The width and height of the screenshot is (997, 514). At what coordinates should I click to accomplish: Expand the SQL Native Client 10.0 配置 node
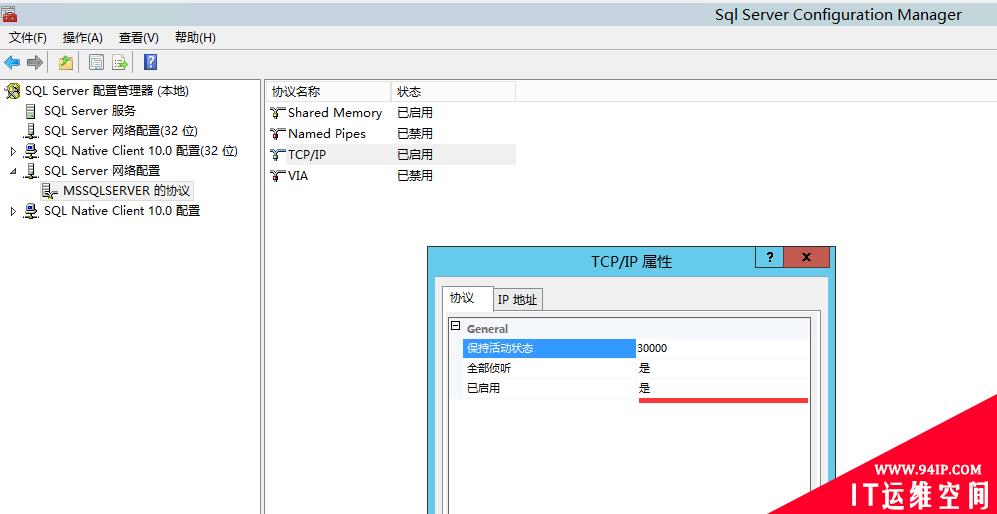coord(13,211)
